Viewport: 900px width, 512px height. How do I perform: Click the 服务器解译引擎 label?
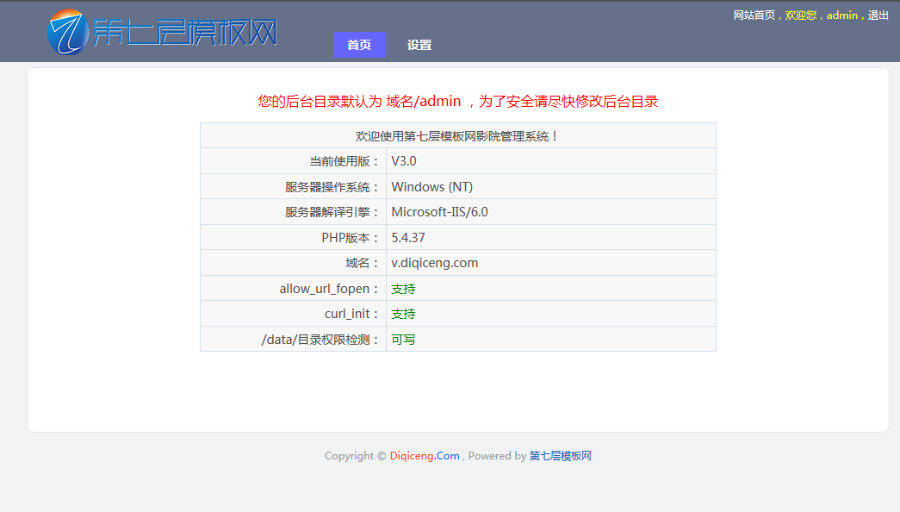point(332,212)
